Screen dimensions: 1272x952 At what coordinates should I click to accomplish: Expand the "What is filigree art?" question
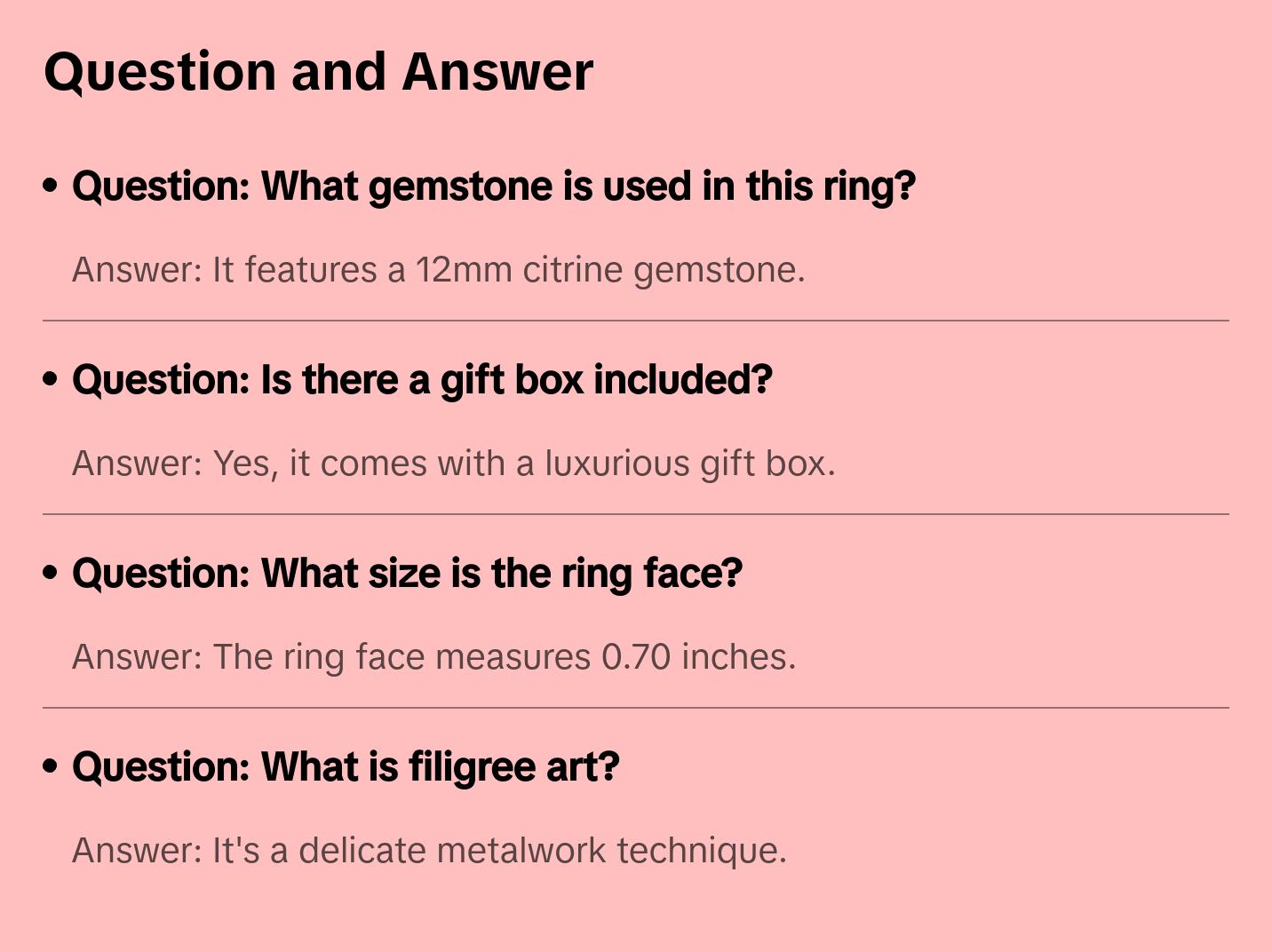coord(346,767)
